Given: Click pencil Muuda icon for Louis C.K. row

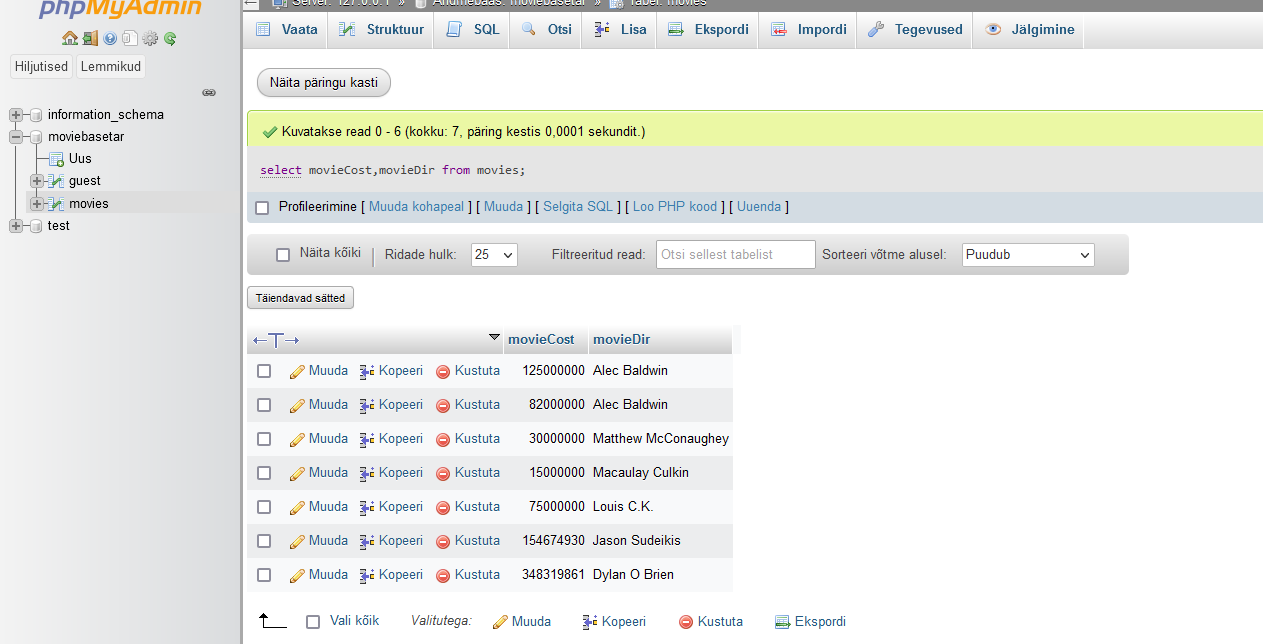Looking at the screenshot, I should [297, 507].
